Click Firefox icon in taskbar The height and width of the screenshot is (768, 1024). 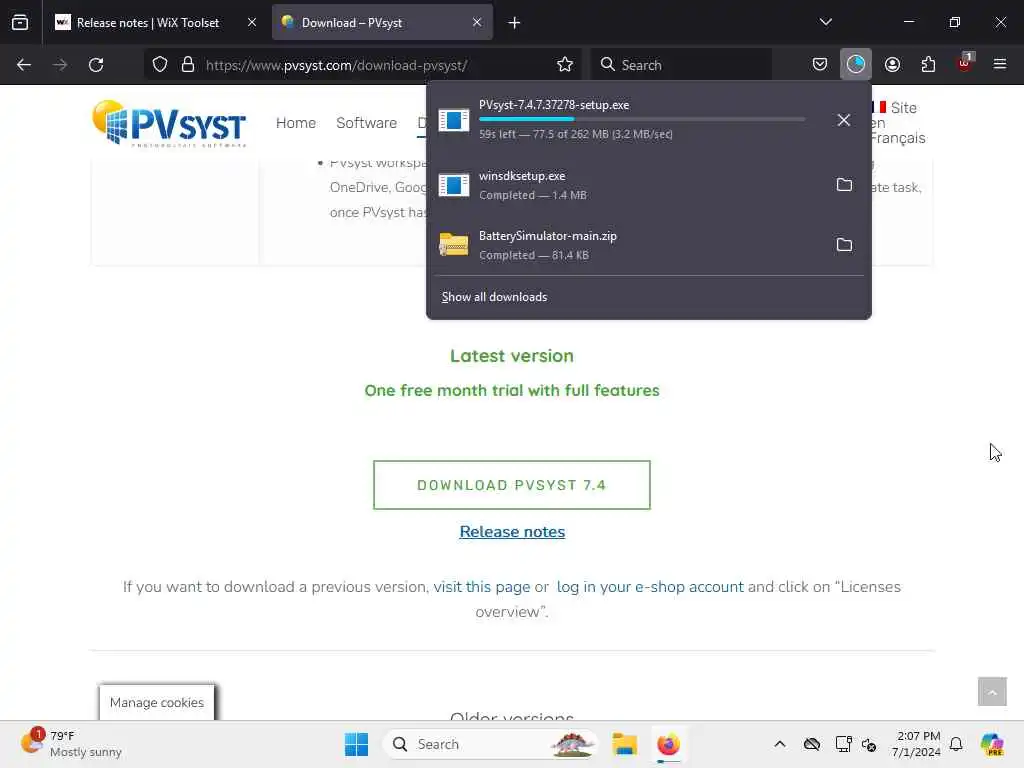click(x=668, y=744)
